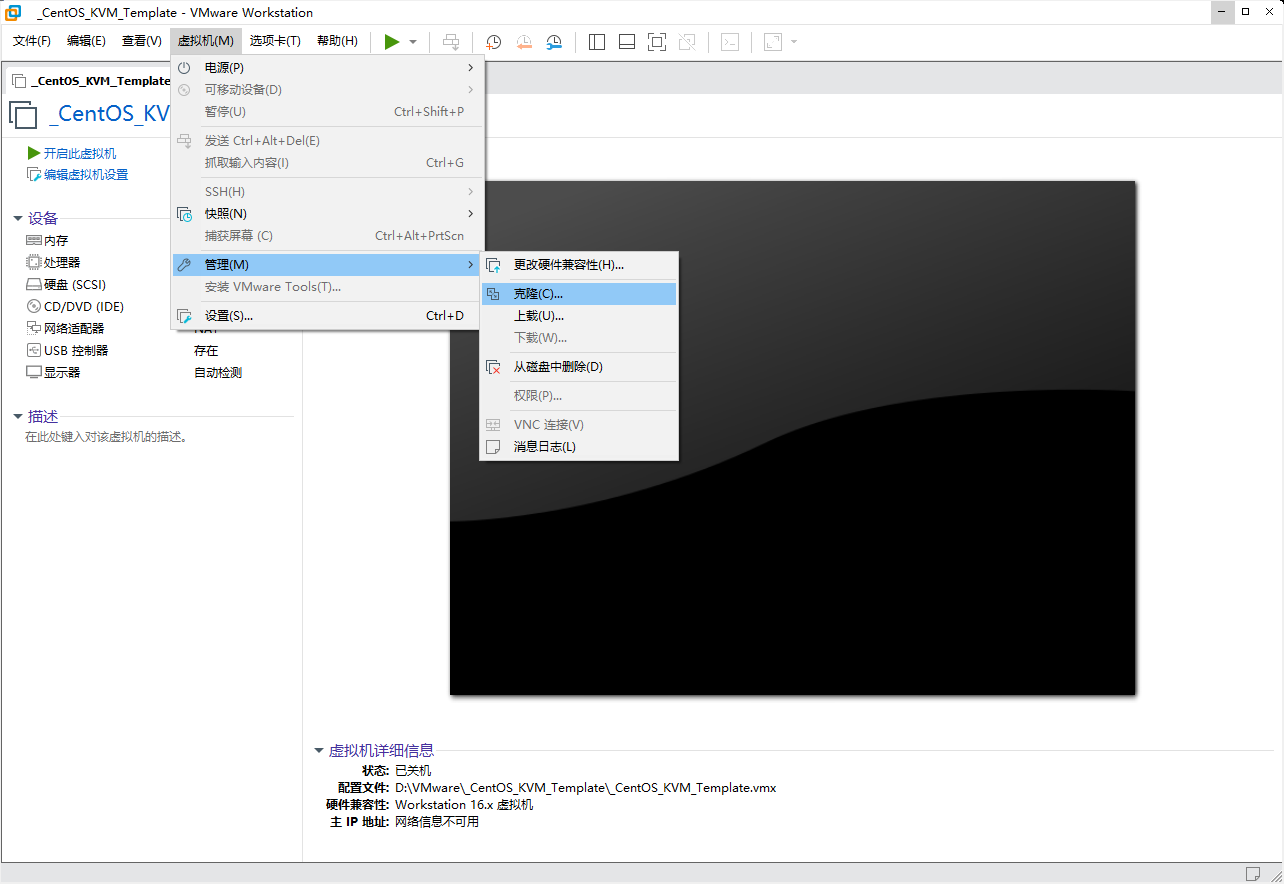1284x884 pixels.
Task: Toggle the thumbnail bar toolbar icon
Action: click(x=627, y=41)
